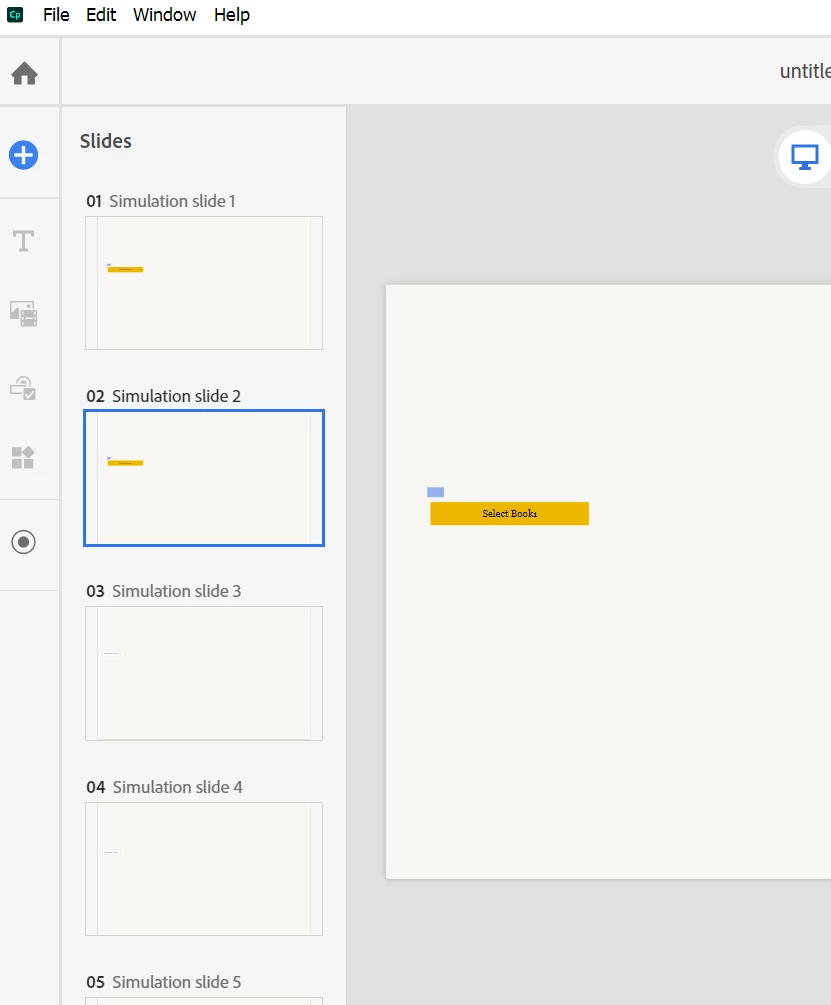The image size is (831, 1005).
Task: Open the Interactive components icon
Action: click(23, 388)
